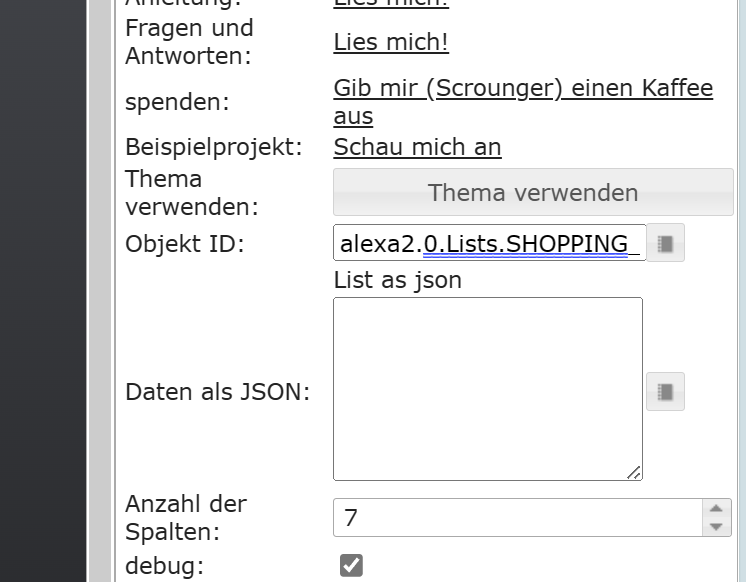Increase Anzahl der Spalten with up arrow

(x=717, y=509)
